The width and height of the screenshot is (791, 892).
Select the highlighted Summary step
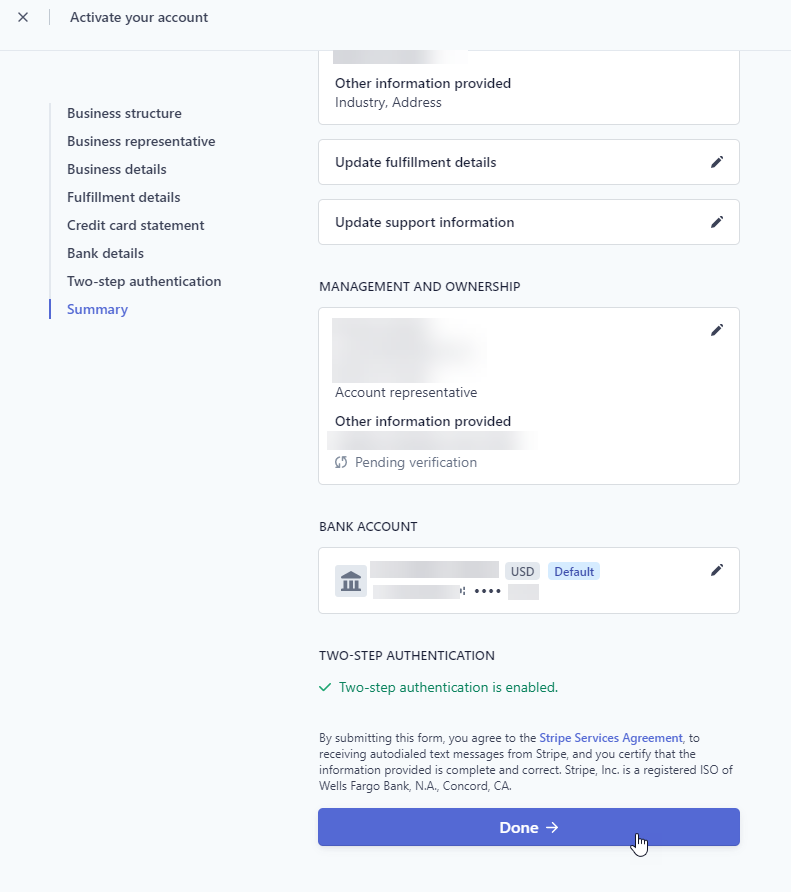(x=97, y=309)
